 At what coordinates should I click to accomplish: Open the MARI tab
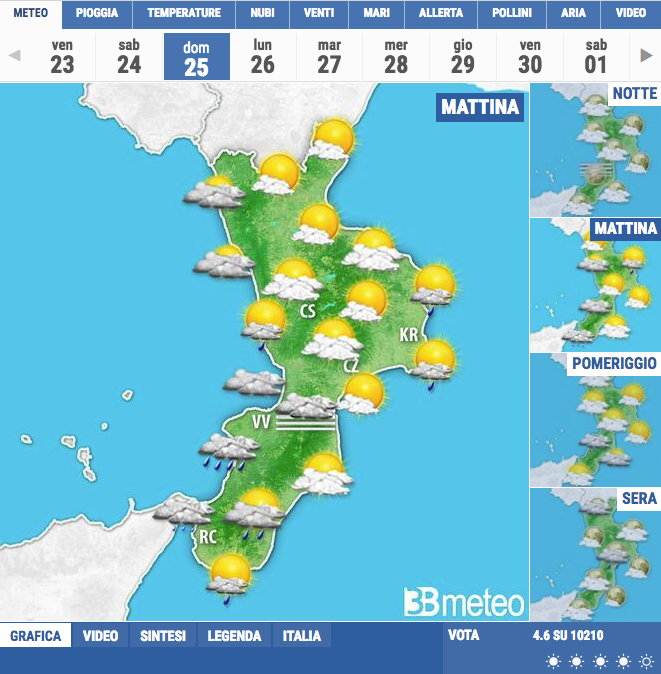(x=376, y=14)
